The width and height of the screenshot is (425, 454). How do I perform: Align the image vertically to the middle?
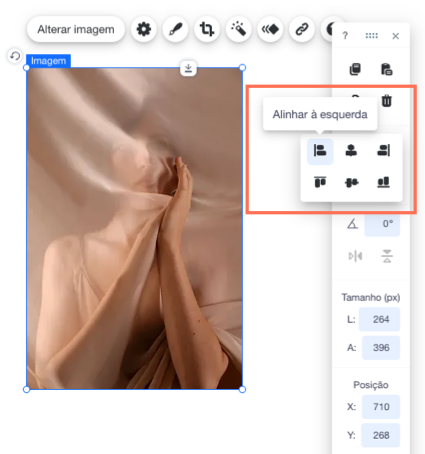351,182
